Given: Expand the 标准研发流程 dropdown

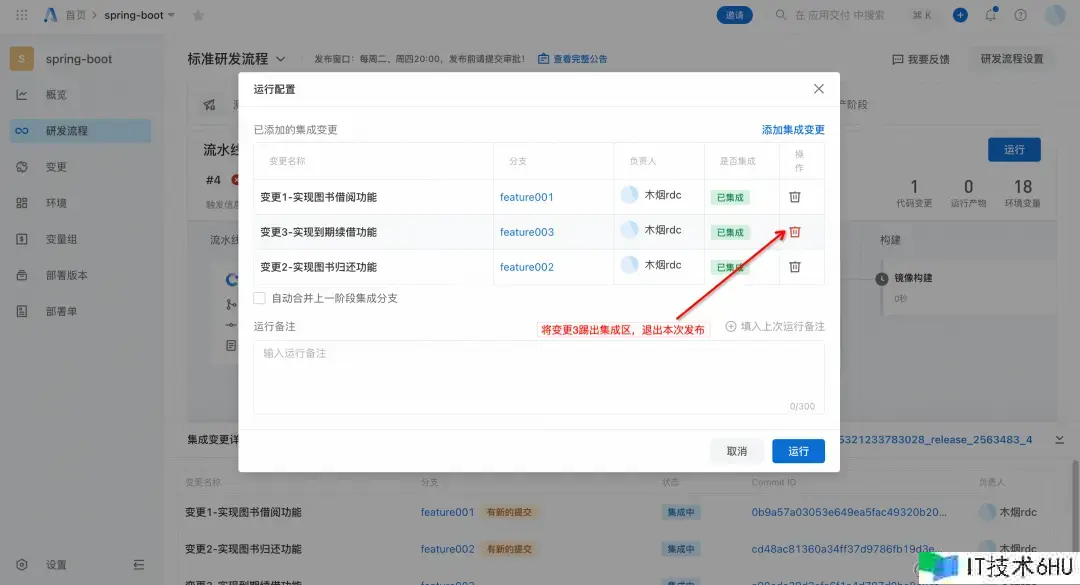Looking at the screenshot, I should [281, 59].
